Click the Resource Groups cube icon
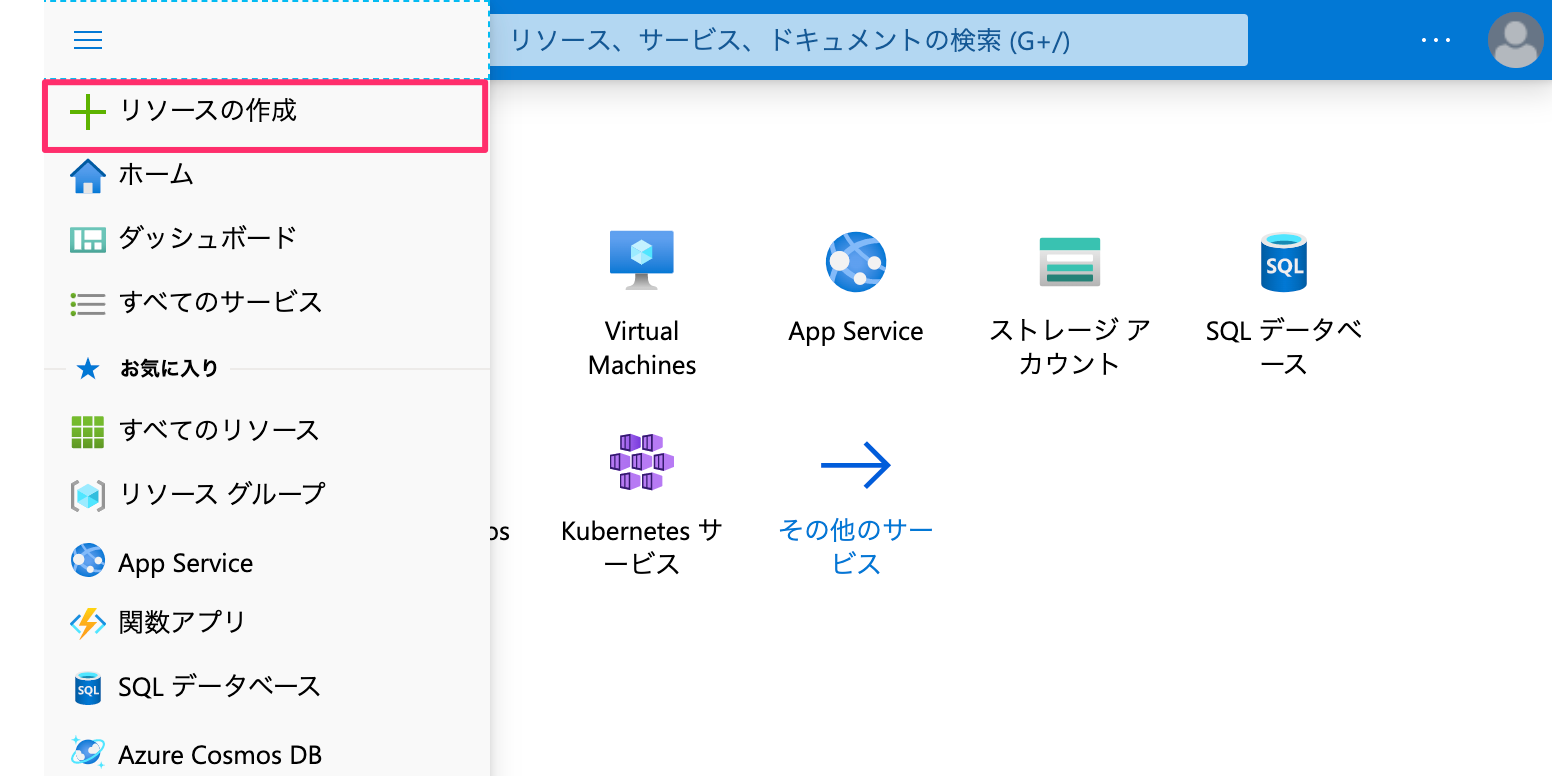 click(88, 496)
